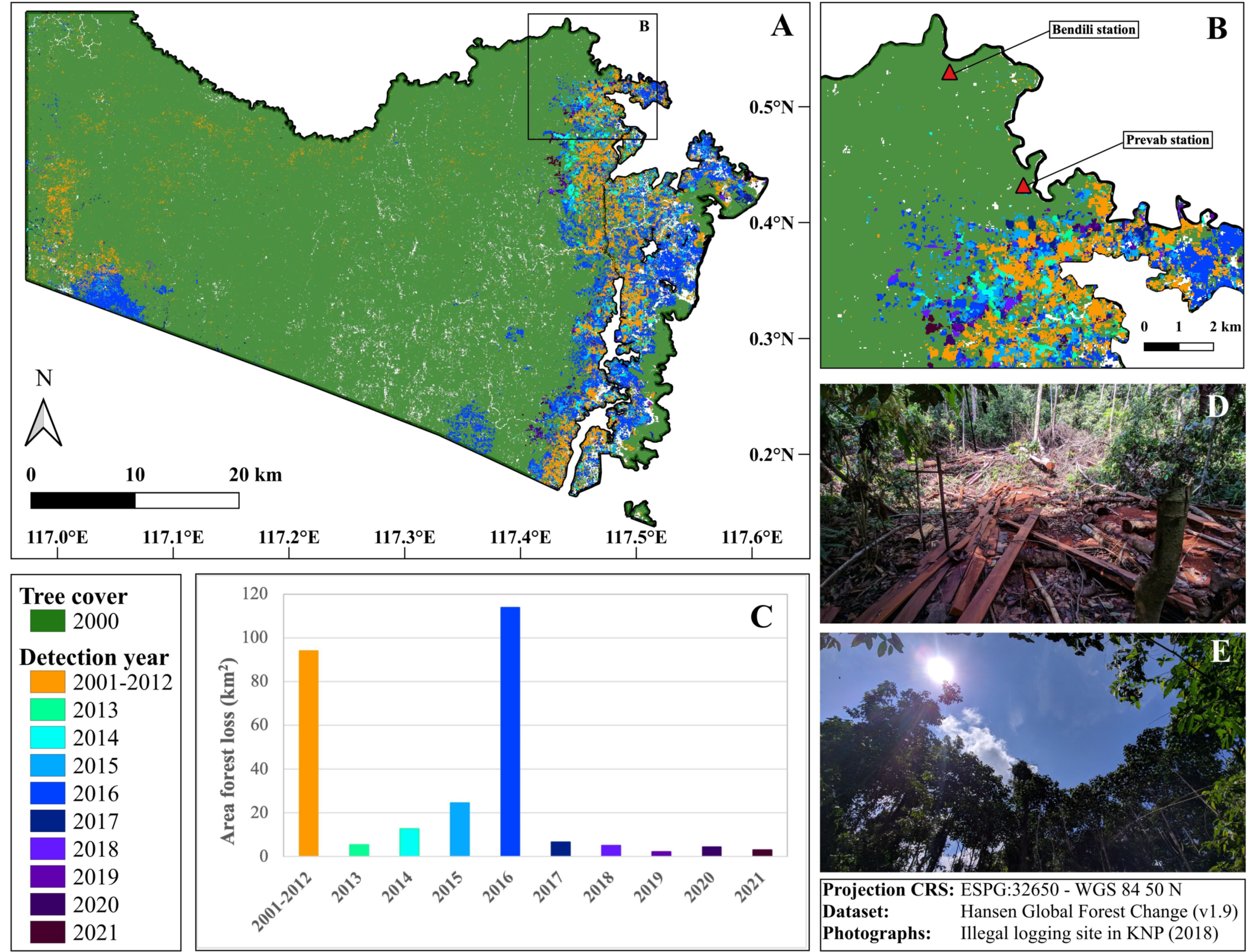Click the inset rectangle labeled B on map
Screen dimensions: 1255x952
[x=592, y=77]
